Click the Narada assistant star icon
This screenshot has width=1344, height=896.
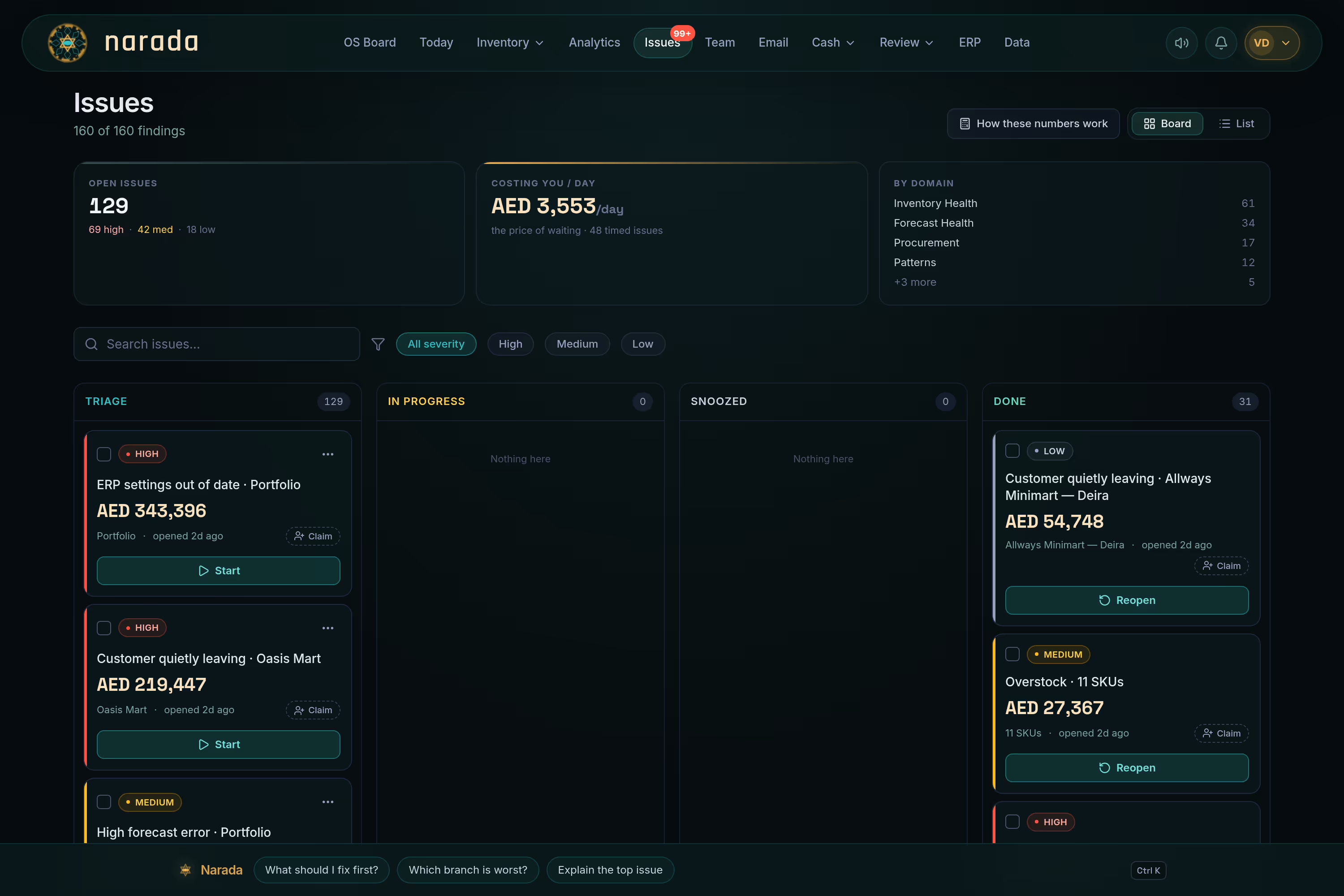pos(185,870)
